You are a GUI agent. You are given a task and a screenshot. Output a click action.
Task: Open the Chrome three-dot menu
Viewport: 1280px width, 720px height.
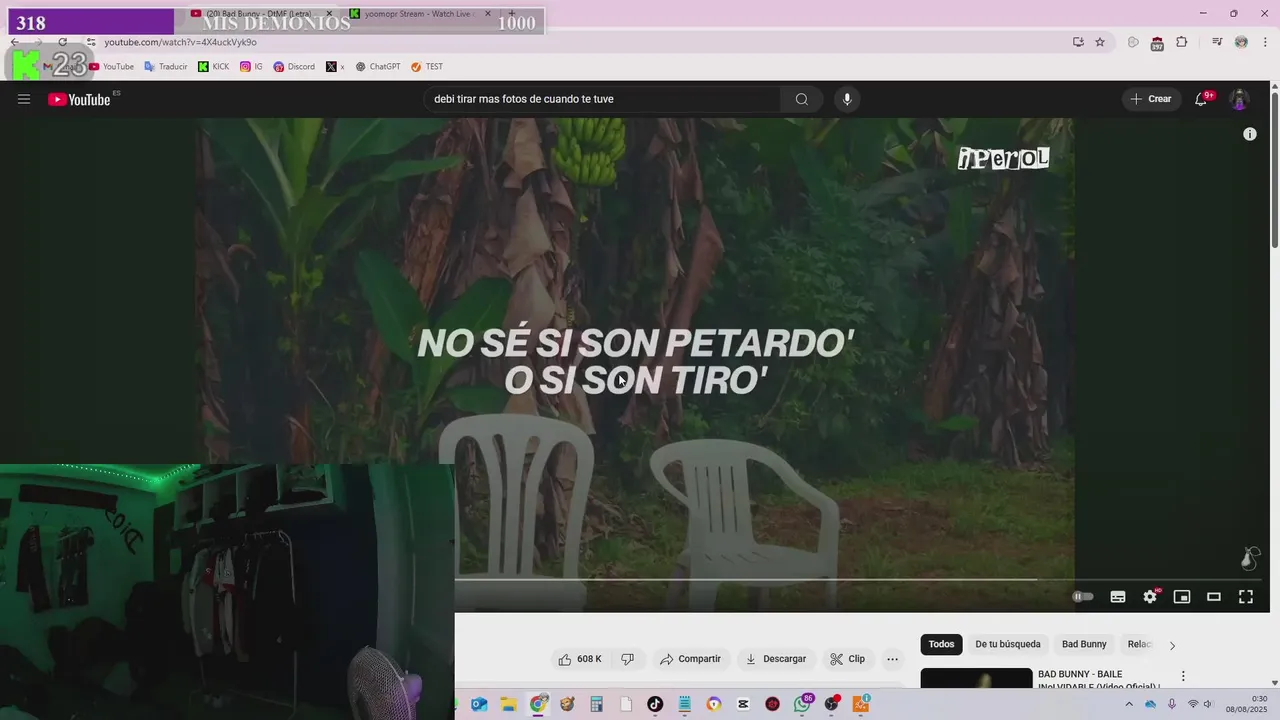click(1266, 42)
